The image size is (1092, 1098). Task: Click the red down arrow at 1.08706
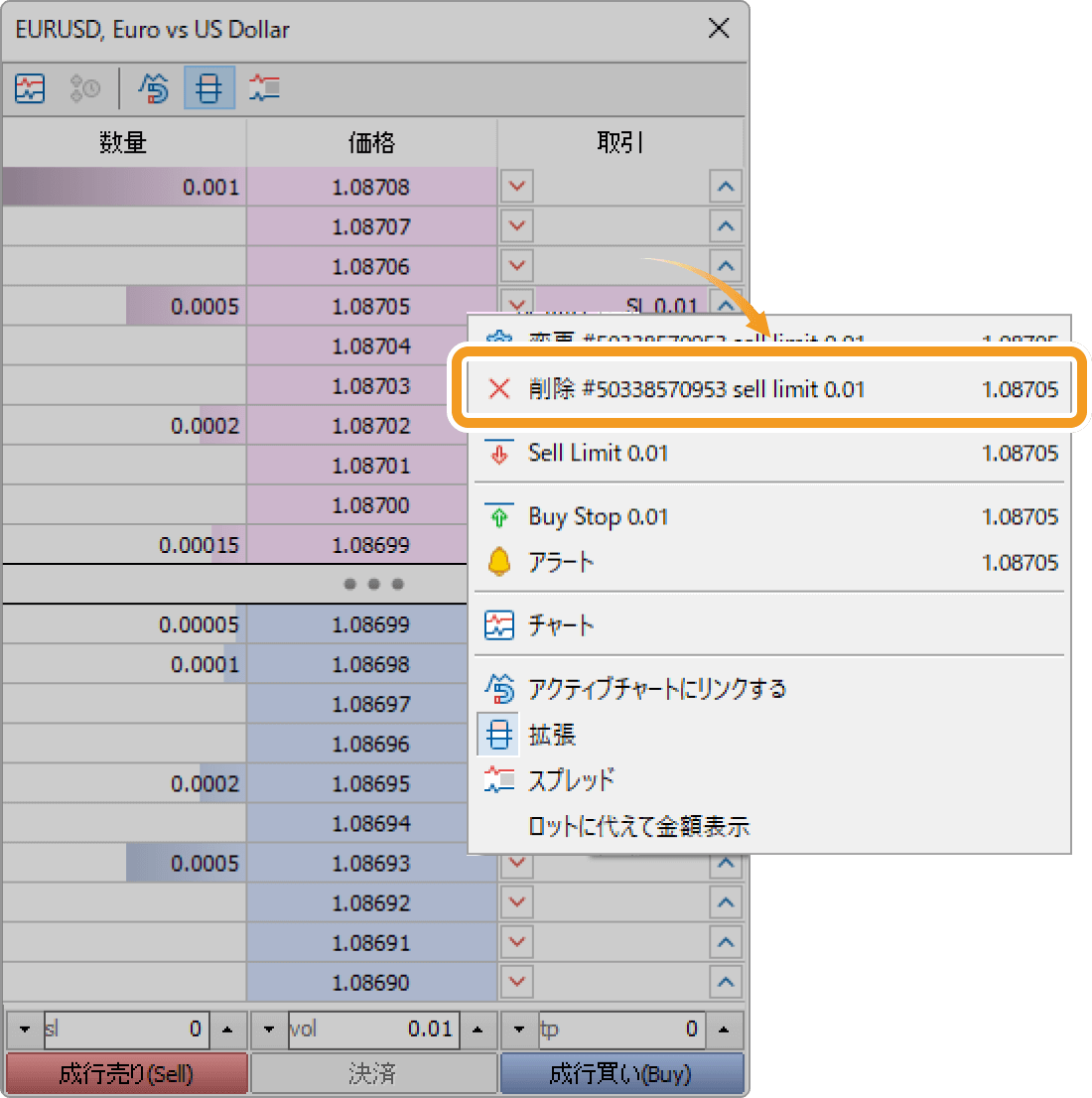(517, 266)
